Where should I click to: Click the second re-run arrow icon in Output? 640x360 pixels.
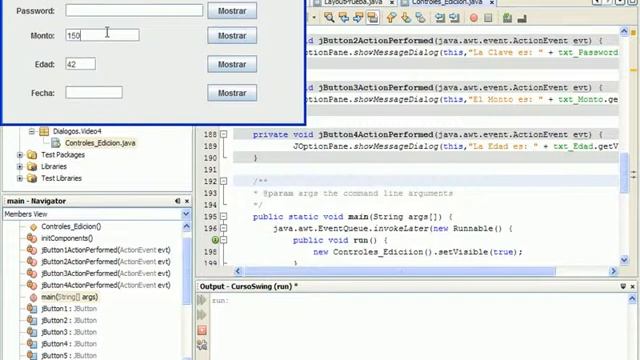202,315
